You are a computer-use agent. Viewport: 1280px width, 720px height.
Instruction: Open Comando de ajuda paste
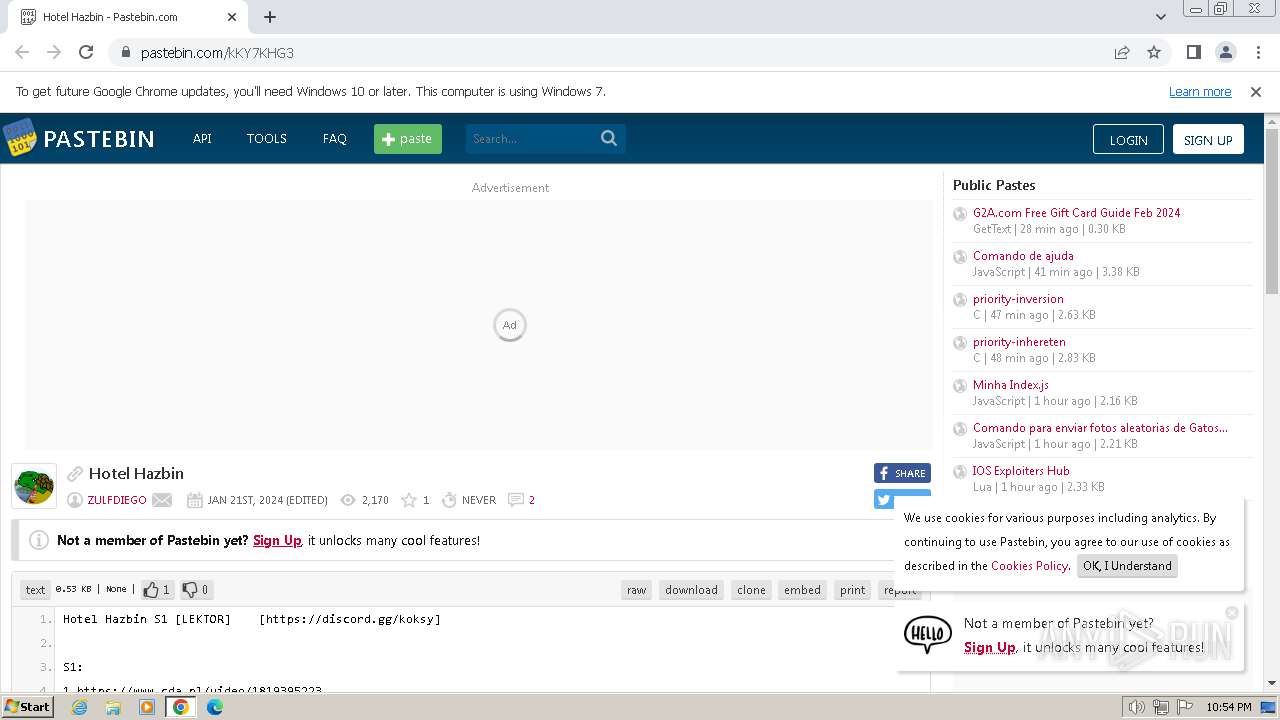point(1023,256)
